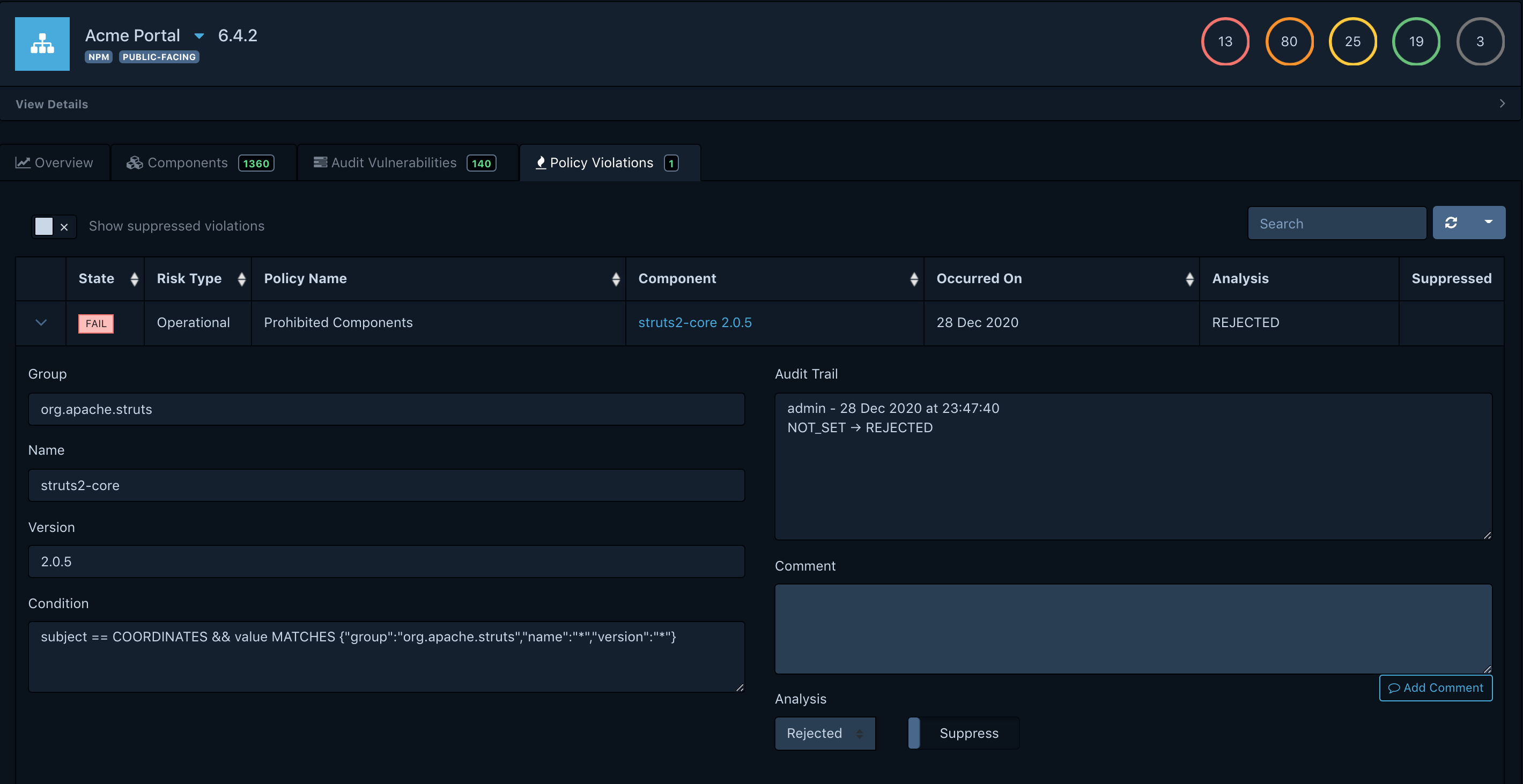Image resolution: width=1523 pixels, height=784 pixels.
Task: Click the yellow severity circle showing 25
Action: click(1352, 41)
